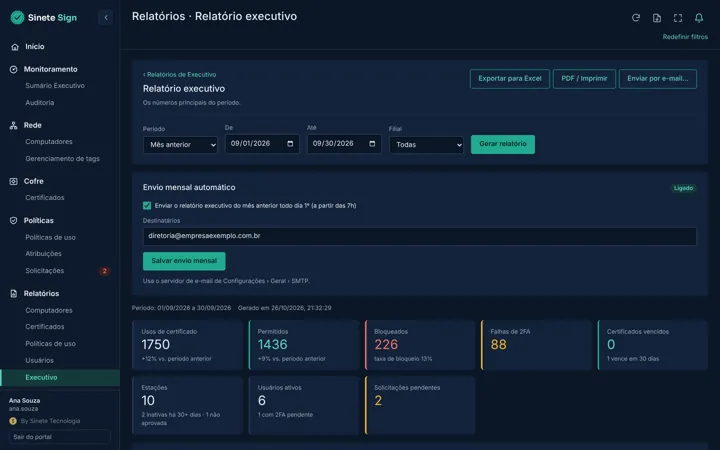This screenshot has width=720, height=450.
Task: Open Usuários report in the sidebar
Action: point(39,360)
